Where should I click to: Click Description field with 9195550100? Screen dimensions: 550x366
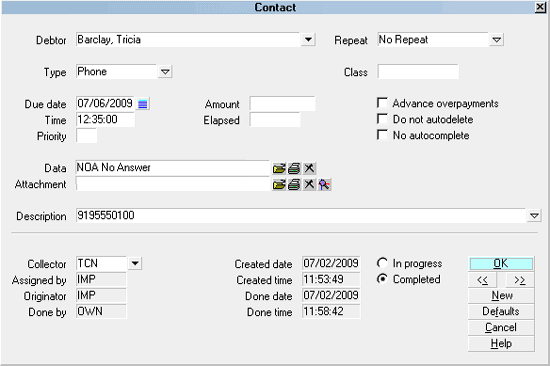click(x=301, y=215)
